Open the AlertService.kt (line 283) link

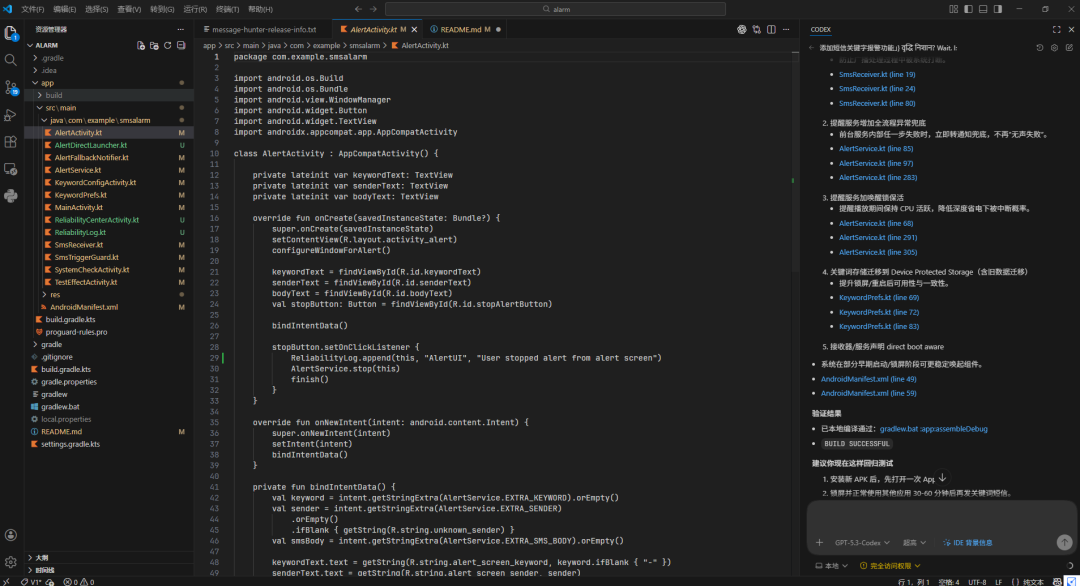(878, 178)
